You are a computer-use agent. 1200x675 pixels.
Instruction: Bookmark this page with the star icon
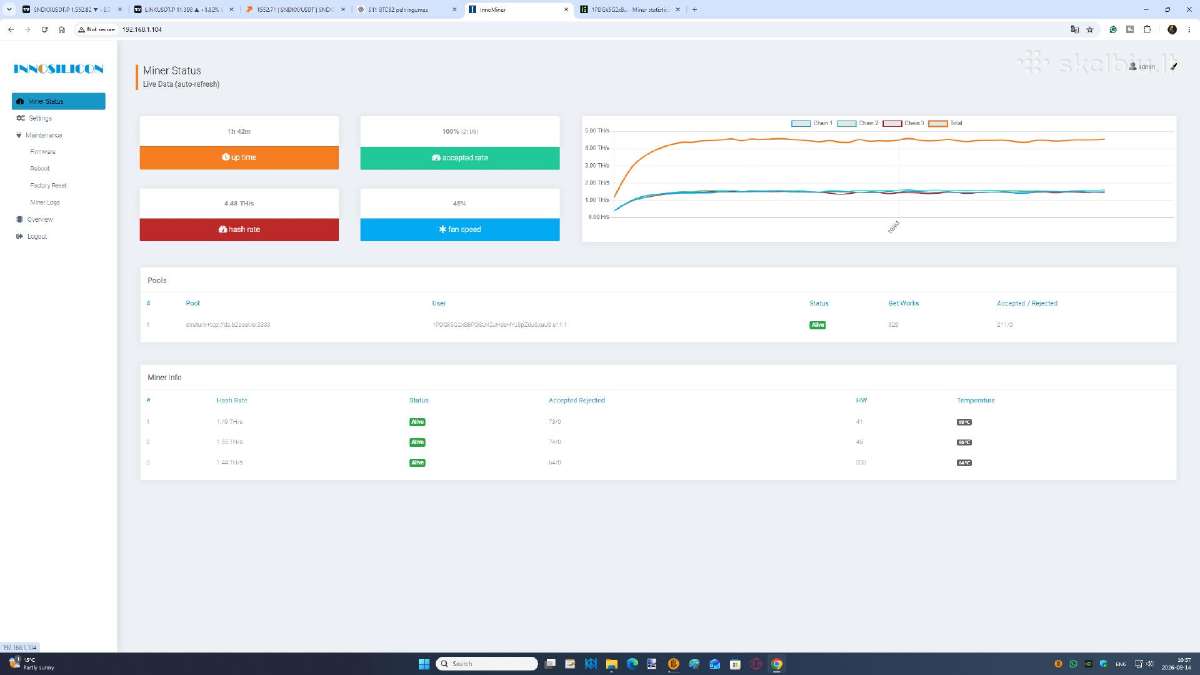point(1090,29)
